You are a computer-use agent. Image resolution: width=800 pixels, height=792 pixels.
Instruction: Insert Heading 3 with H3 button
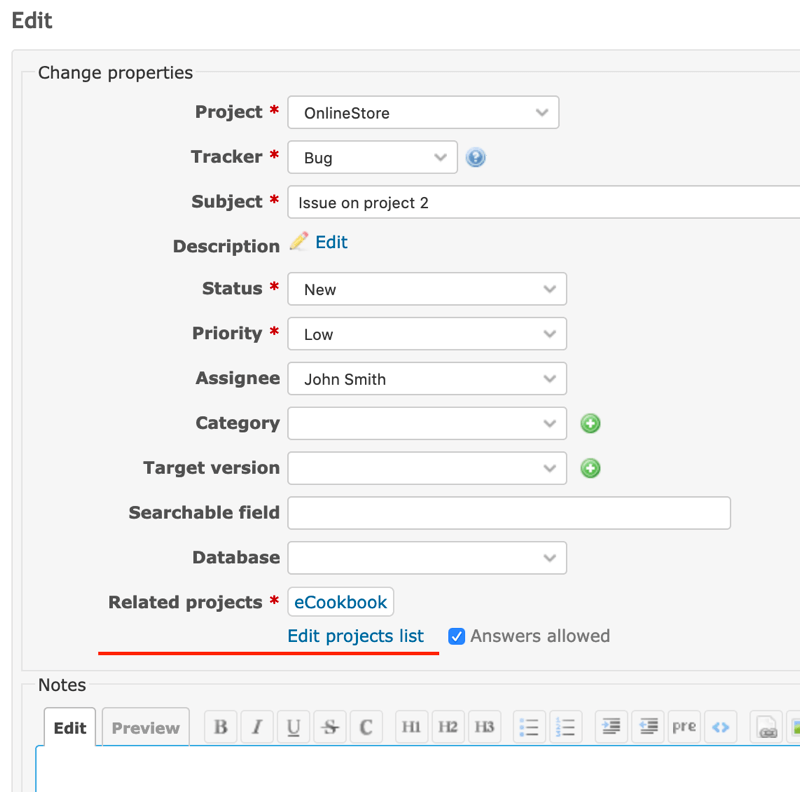(484, 727)
